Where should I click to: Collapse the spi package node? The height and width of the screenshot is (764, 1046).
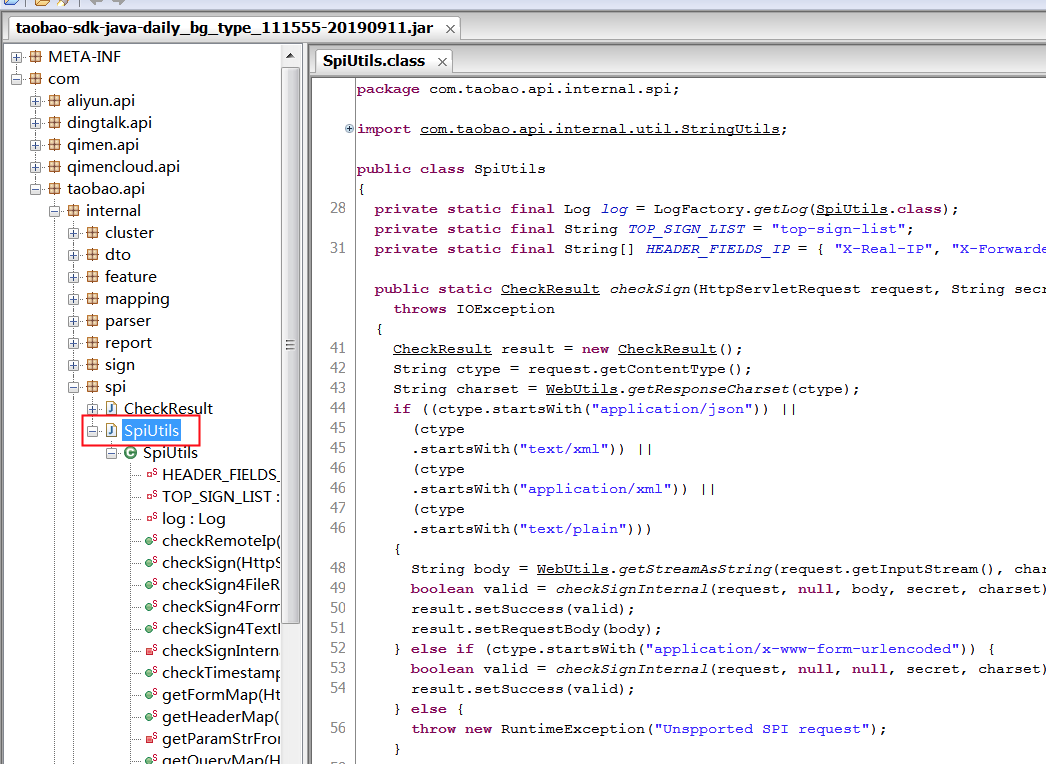pos(73,388)
